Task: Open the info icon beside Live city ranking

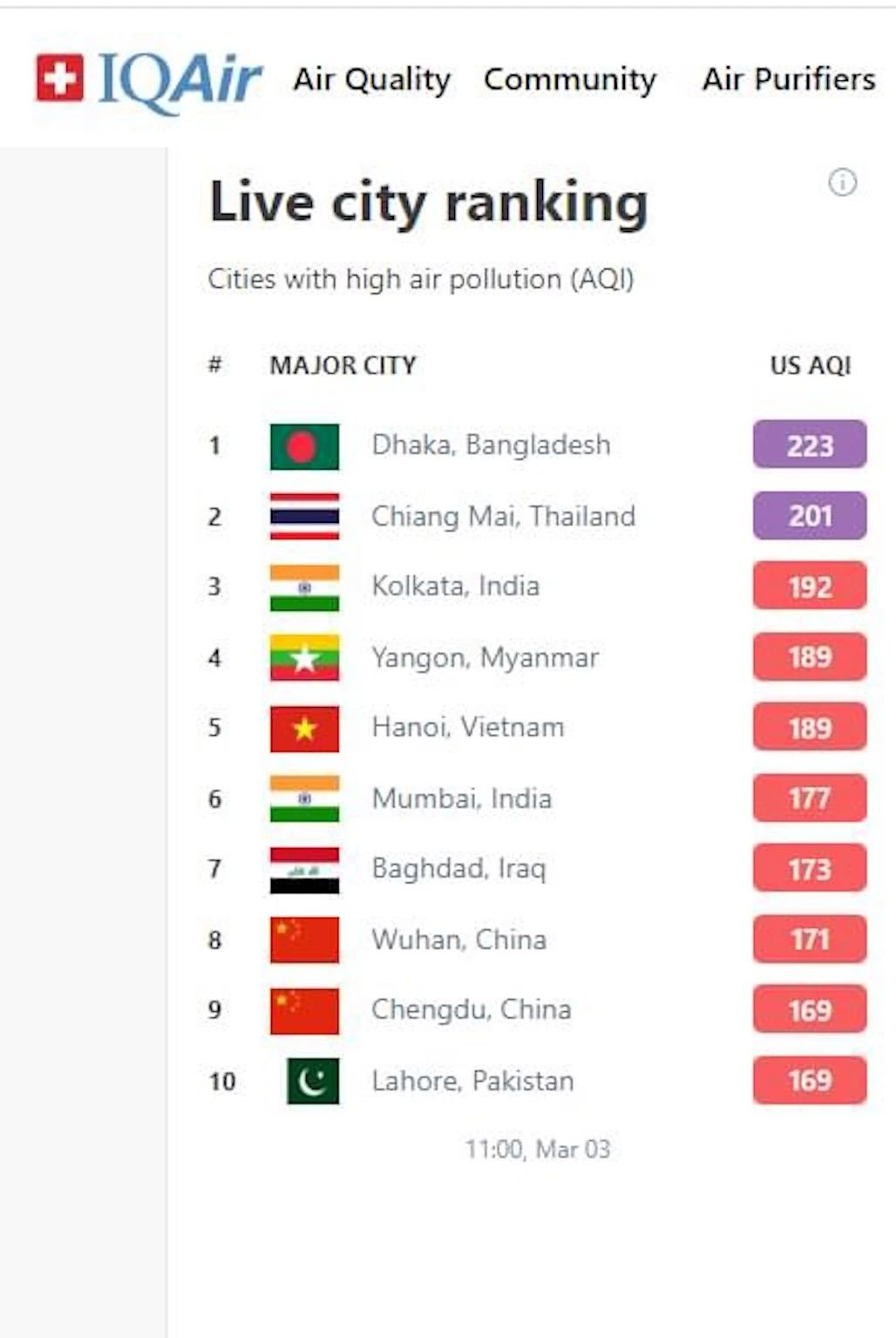Action: click(x=842, y=183)
